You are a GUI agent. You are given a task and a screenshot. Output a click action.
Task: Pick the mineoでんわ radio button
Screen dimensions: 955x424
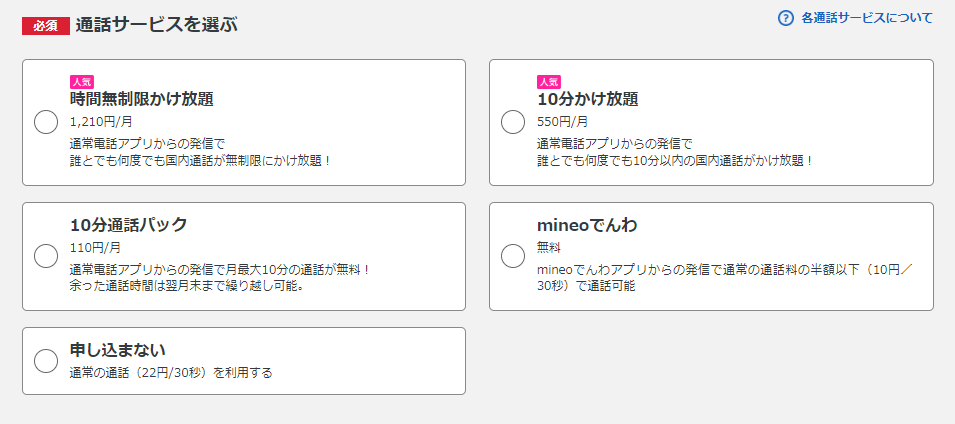(x=513, y=256)
